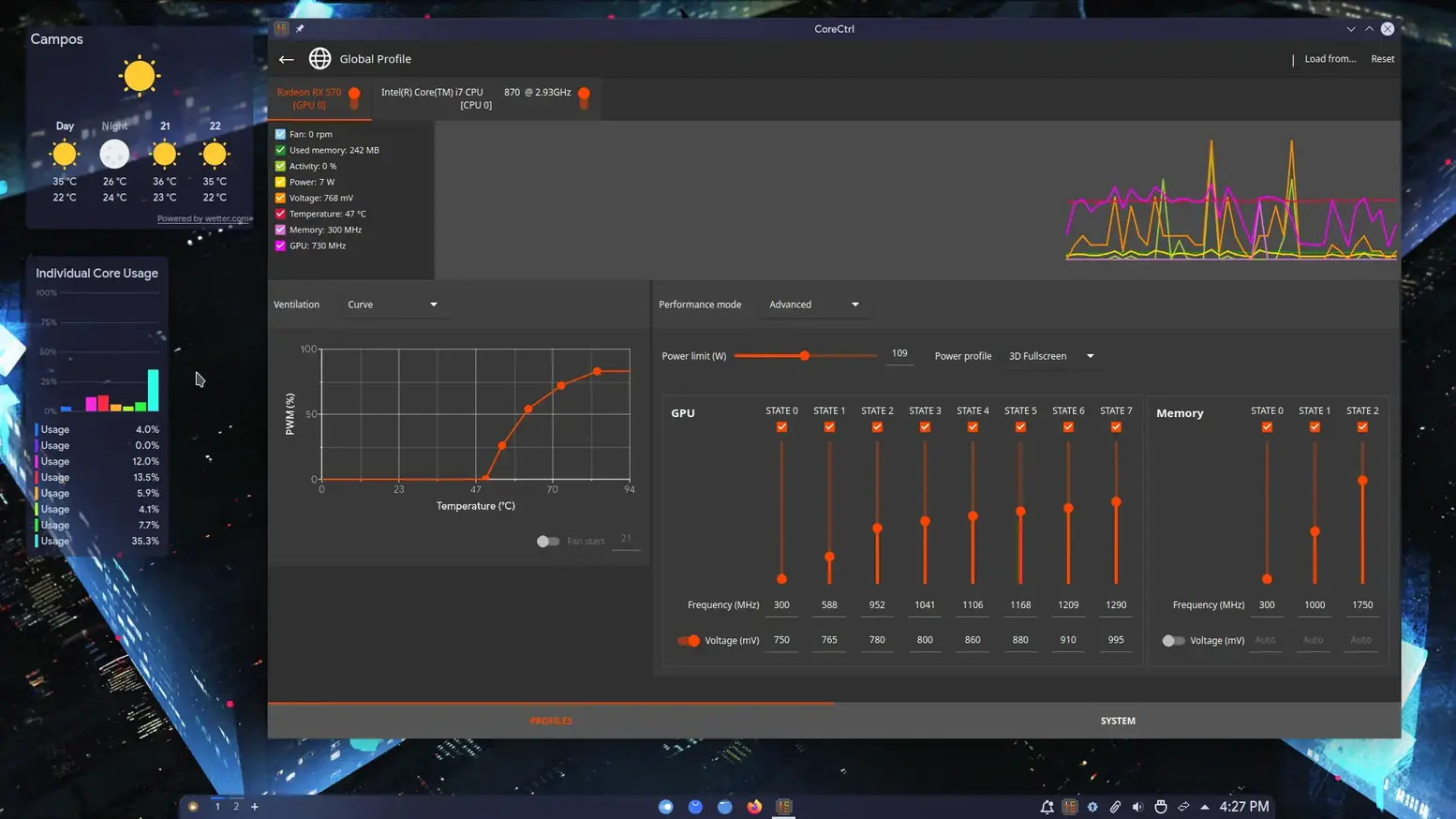
Task: Enable the Fan start toggle
Action: [x=548, y=541]
